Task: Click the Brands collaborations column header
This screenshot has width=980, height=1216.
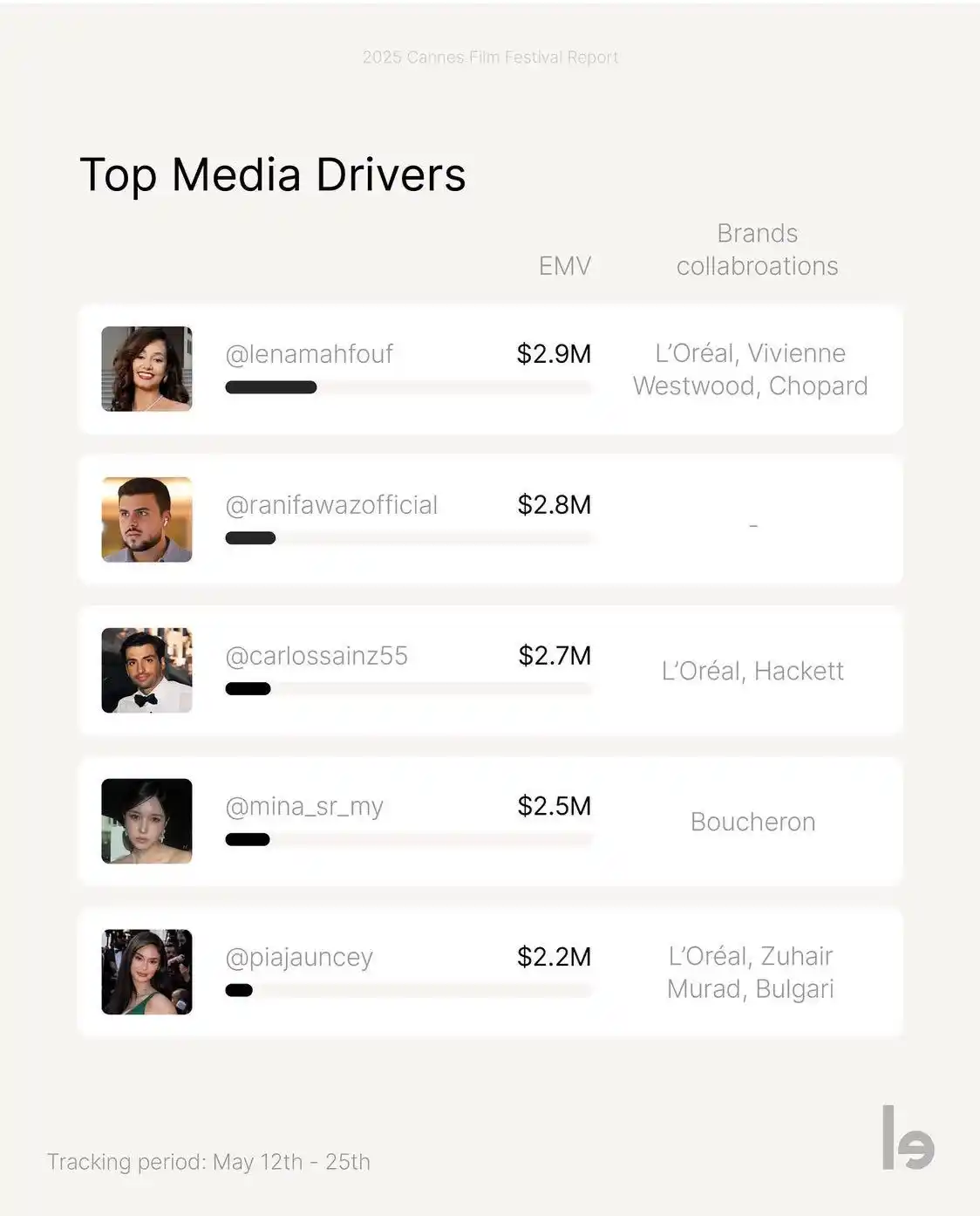Action: pyautogui.click(x=757, y=249)
